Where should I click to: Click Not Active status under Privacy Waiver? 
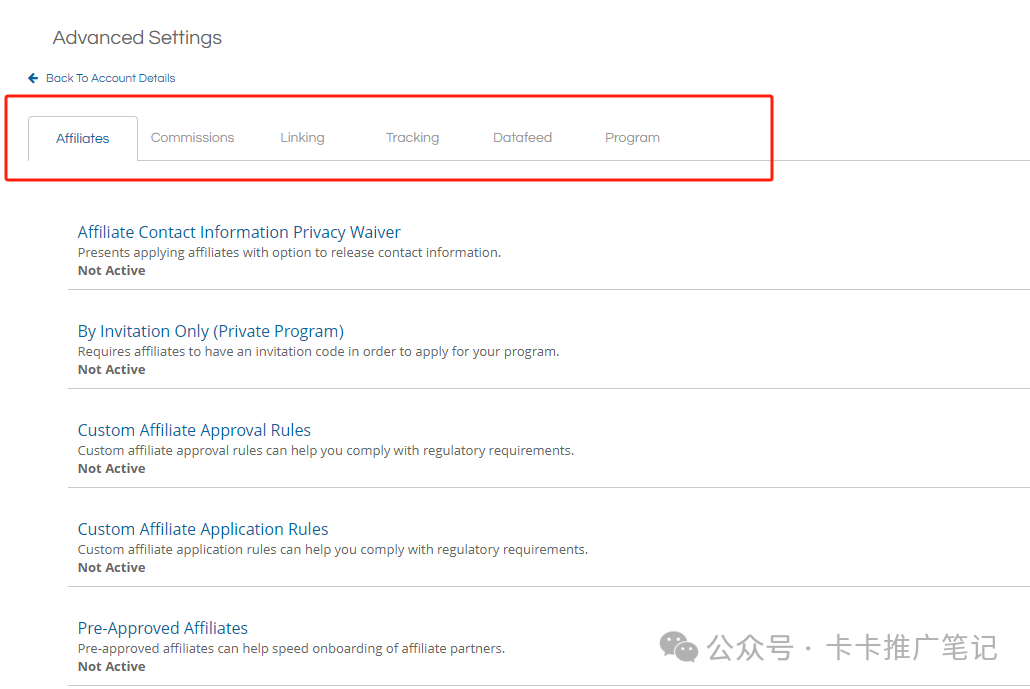pos(111,271)
